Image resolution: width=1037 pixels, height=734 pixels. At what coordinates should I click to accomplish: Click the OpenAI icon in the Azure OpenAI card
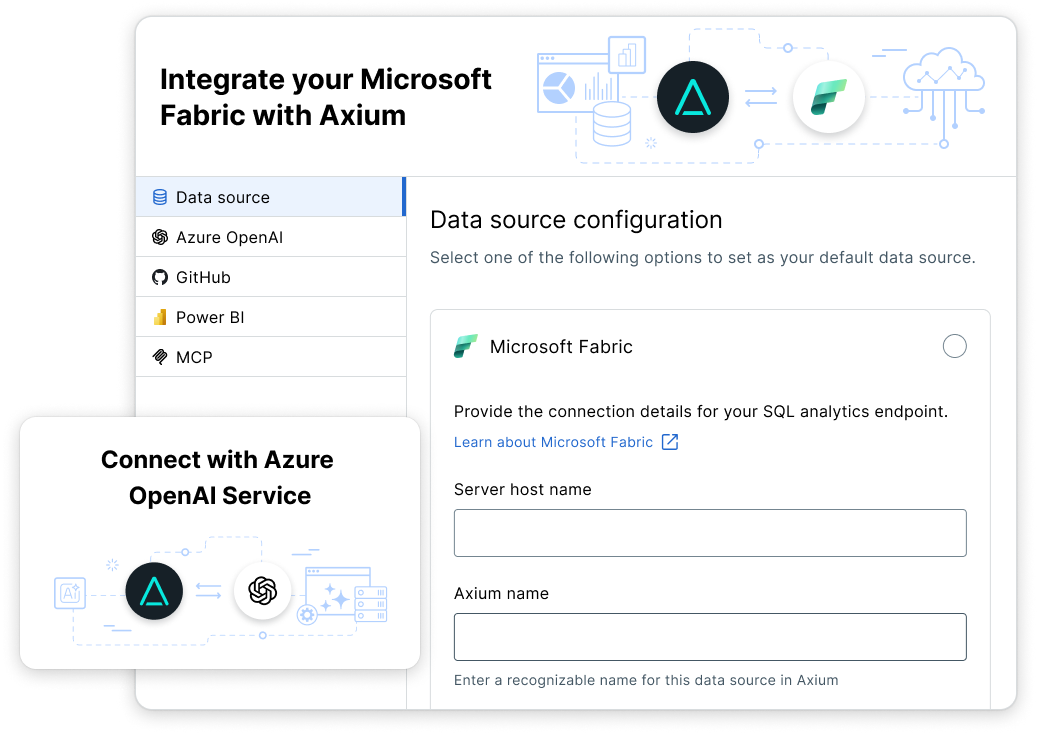(262, 591)
